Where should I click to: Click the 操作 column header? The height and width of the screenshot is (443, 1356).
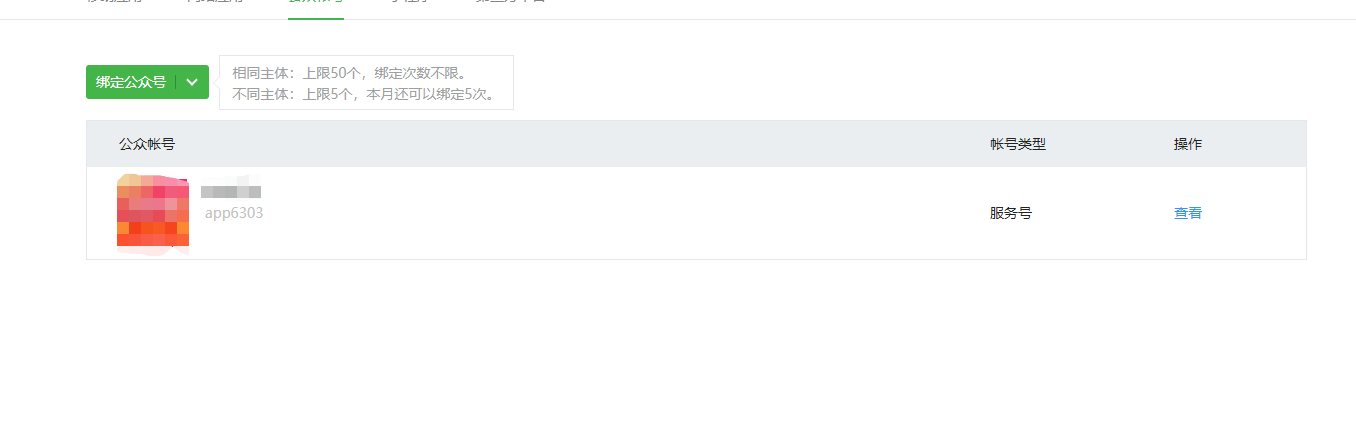coord(1188,144)
